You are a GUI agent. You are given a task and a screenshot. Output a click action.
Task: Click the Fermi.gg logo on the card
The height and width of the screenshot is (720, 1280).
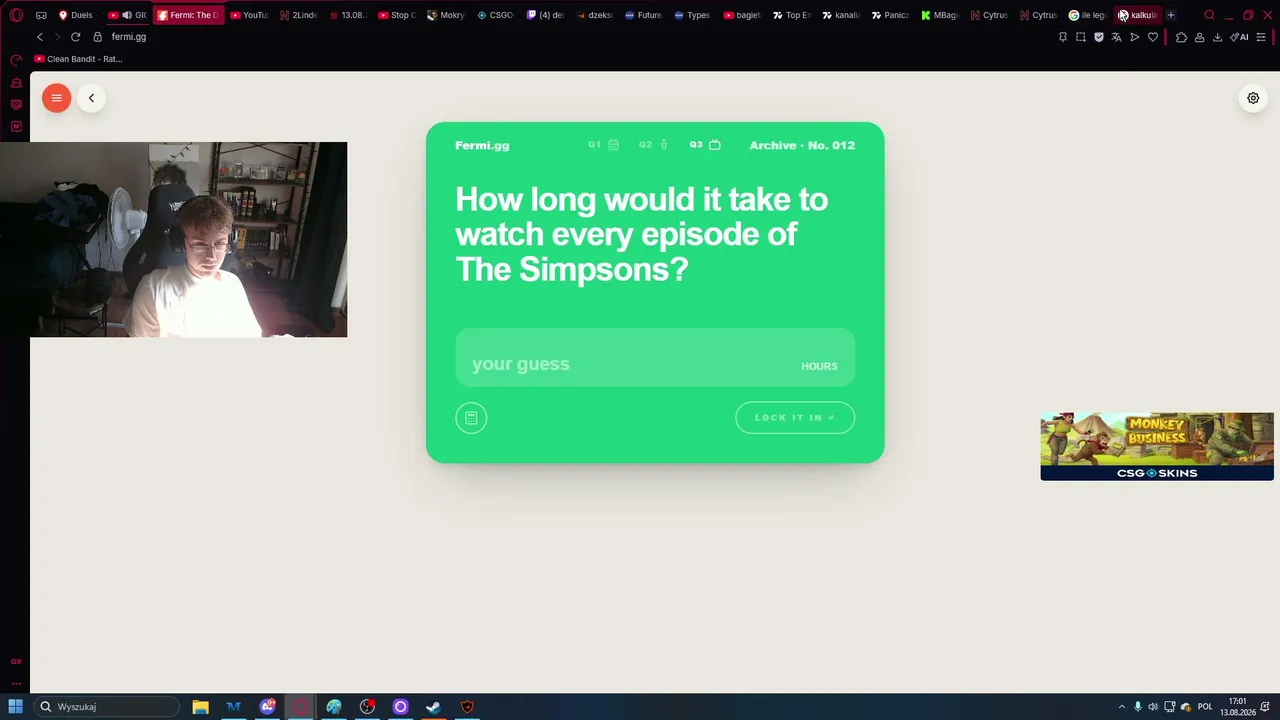pos(482,145)
